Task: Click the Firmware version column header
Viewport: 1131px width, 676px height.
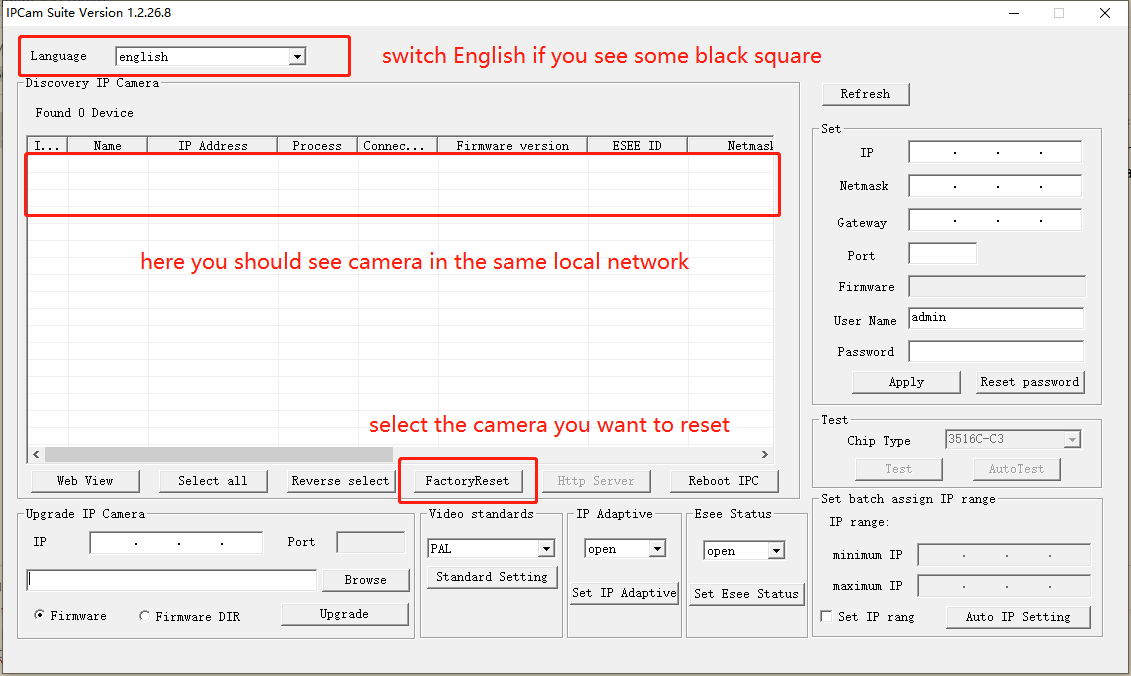Action: [512, 146]
